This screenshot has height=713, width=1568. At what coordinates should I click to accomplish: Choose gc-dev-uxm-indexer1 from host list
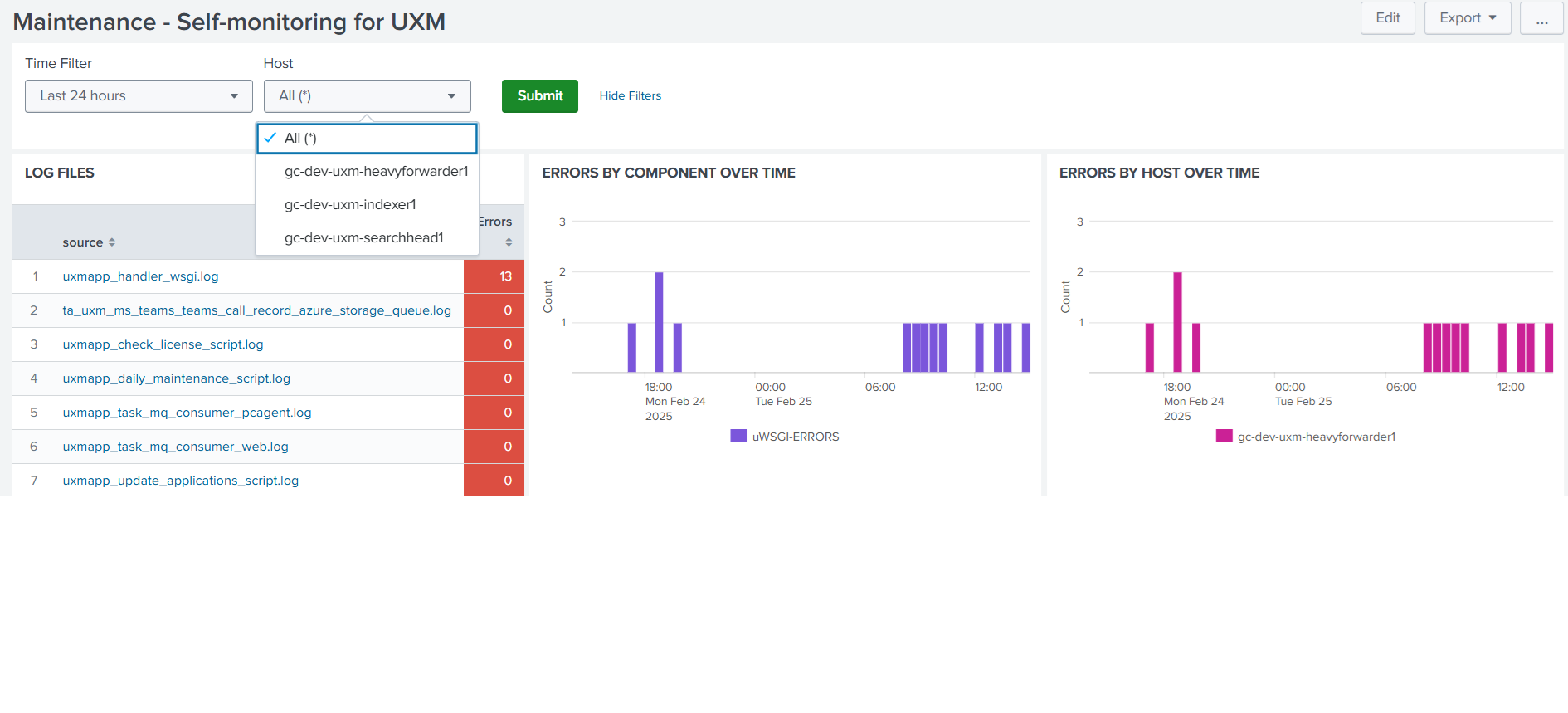pos(350,205)
